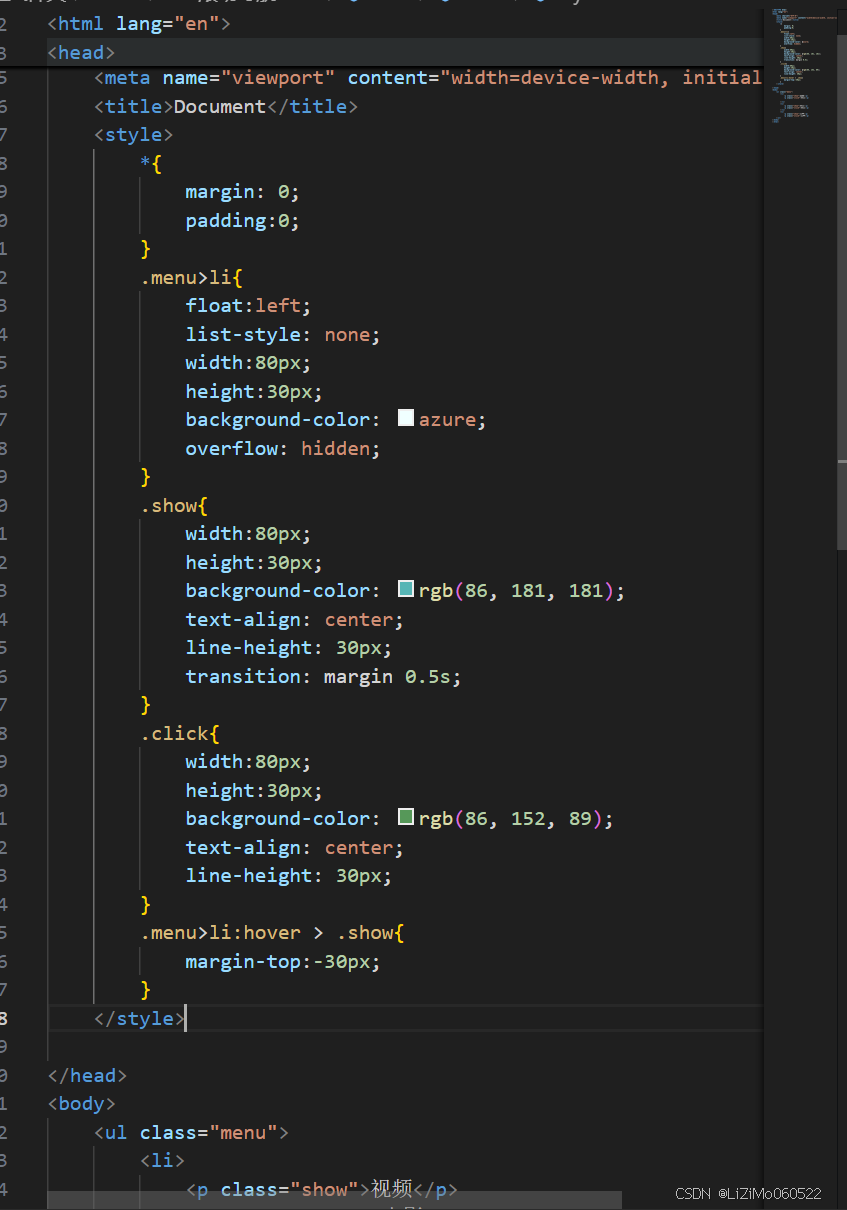847x1210 pixels.
Task: Click the .click class selector
Action: pos(172,733)
